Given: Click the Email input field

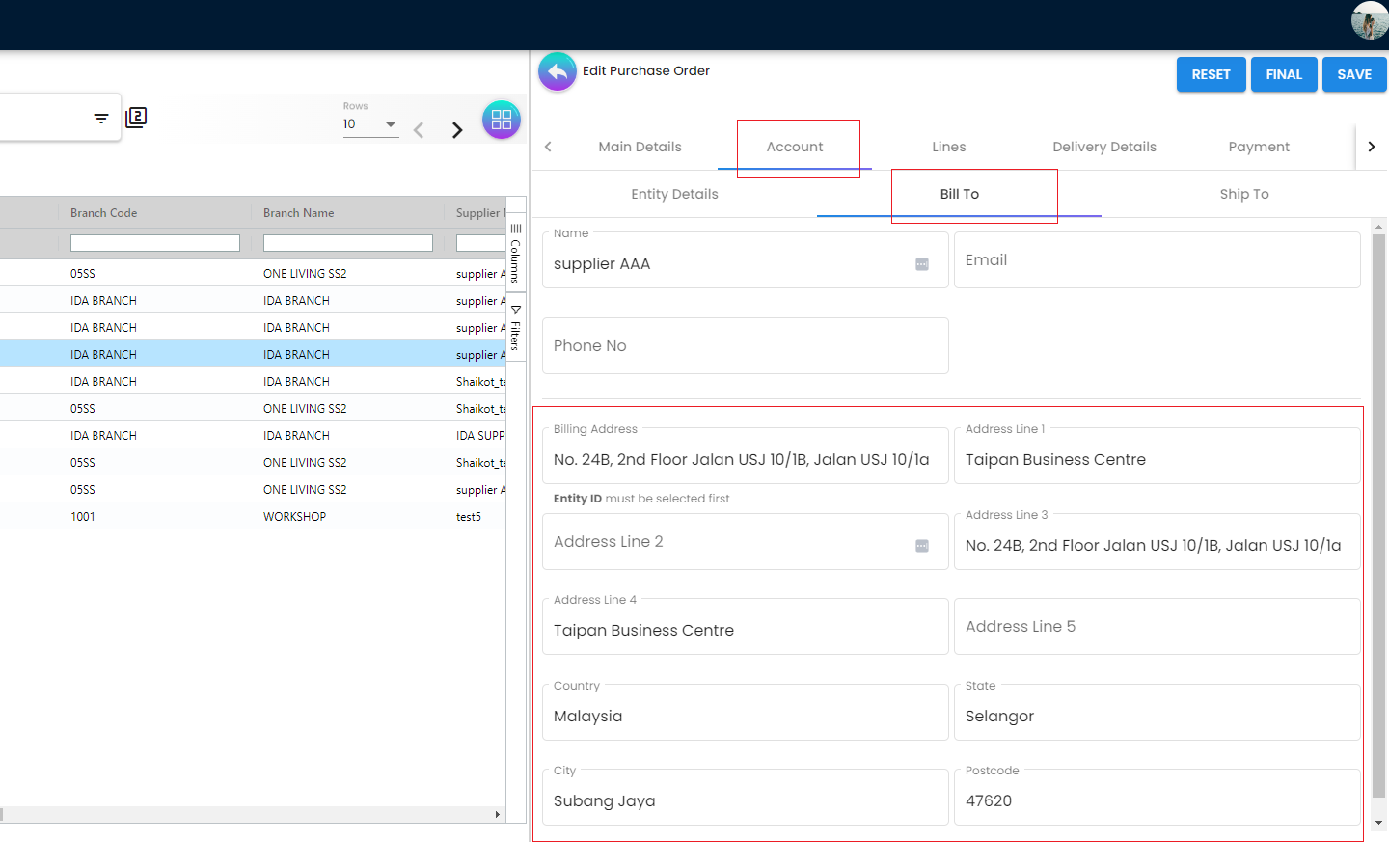Looking at the screenshot, I should pyautogui.click(x=1157, y=260).
